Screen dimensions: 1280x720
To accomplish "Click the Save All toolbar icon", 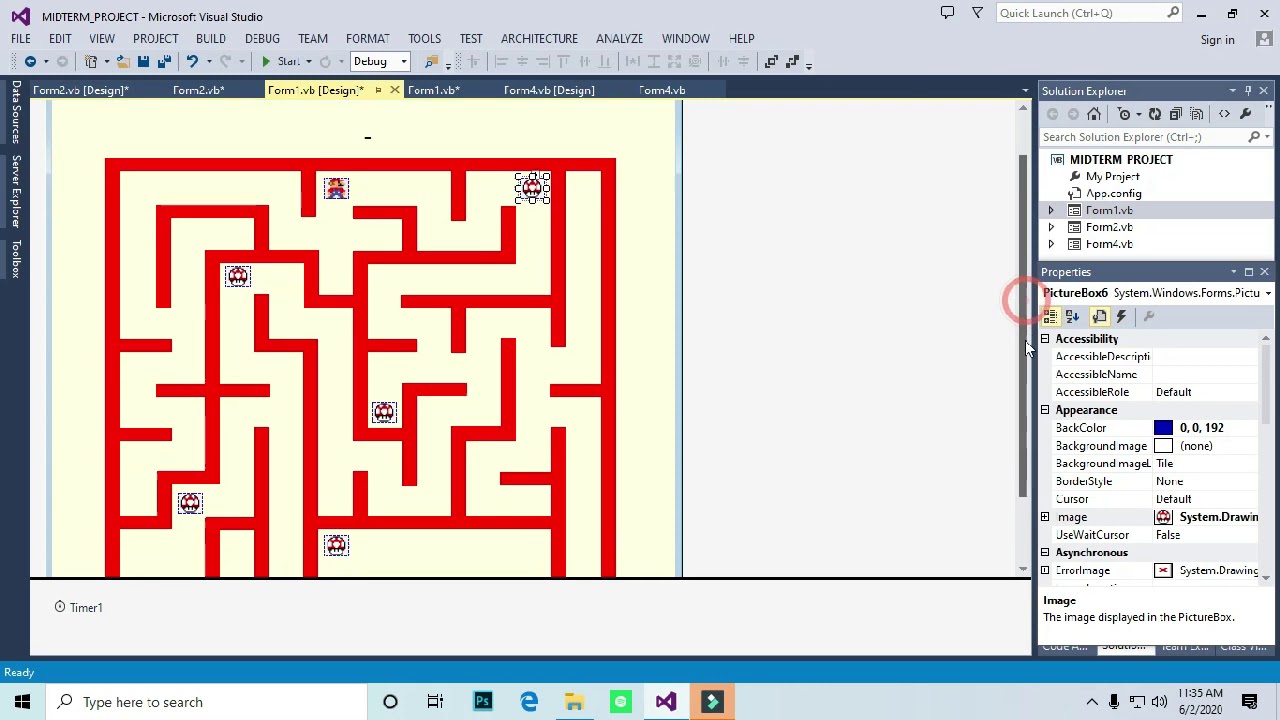I will click(164, 62).
